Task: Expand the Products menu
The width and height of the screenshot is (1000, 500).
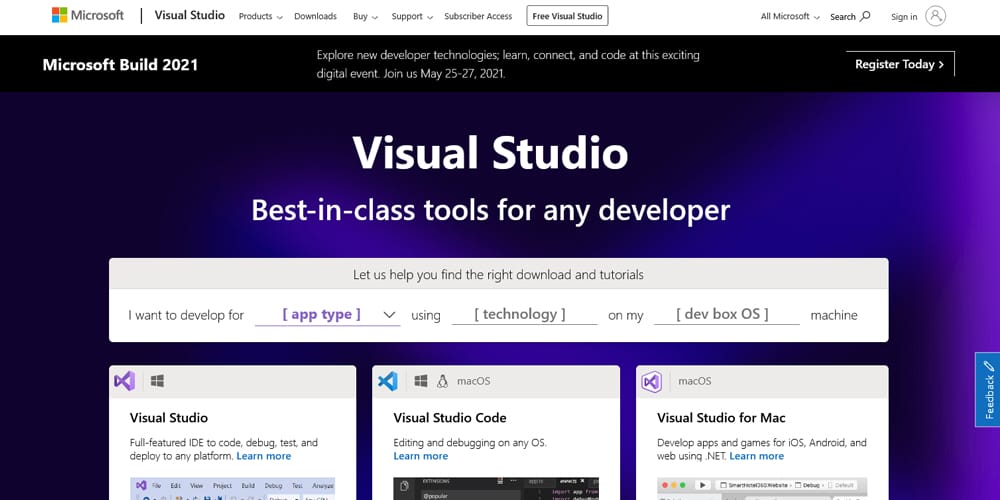Action: pos(260,17)
